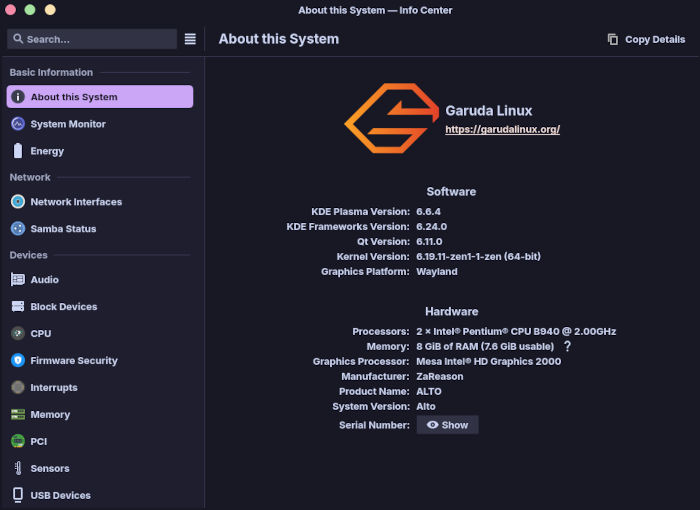Open the Memory page in sidebar
Image resolution: width=700 pixels, height=510 pixels.
[50, 415]
